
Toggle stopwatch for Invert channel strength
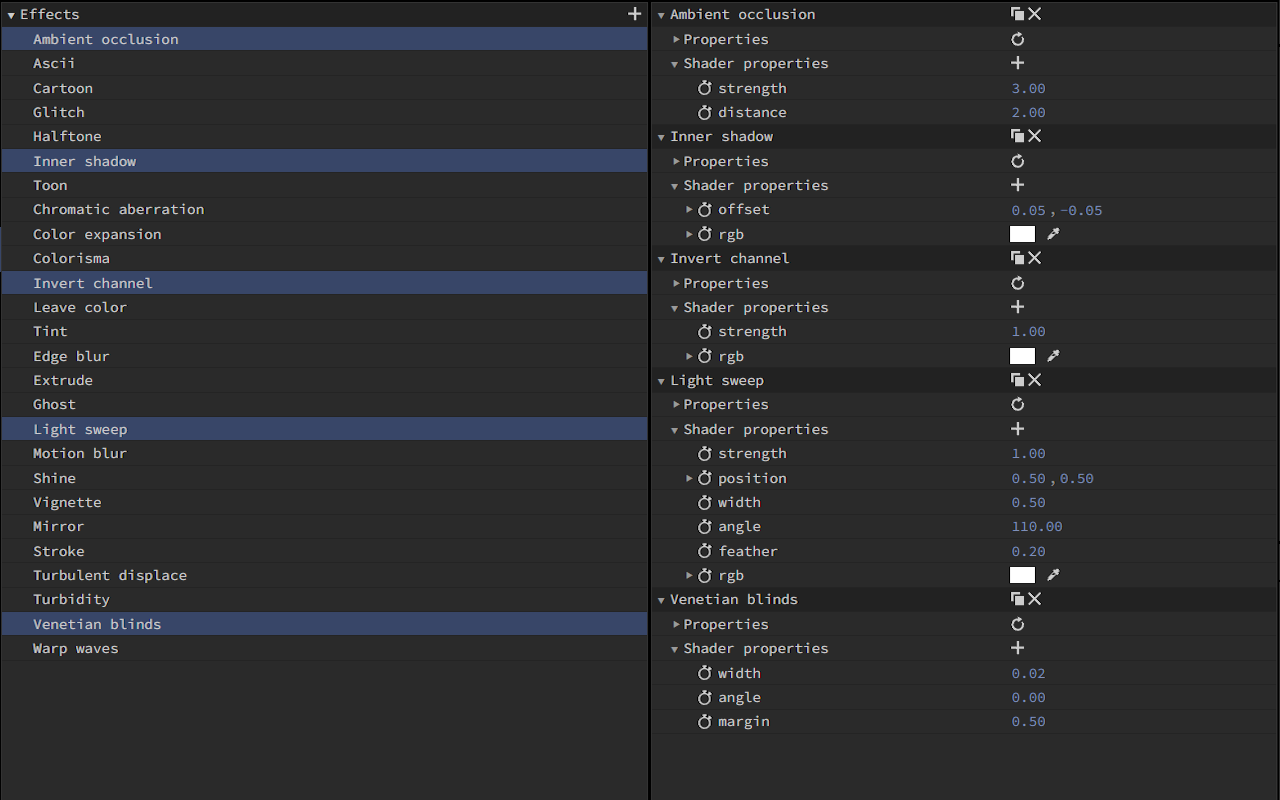point(705,331)
